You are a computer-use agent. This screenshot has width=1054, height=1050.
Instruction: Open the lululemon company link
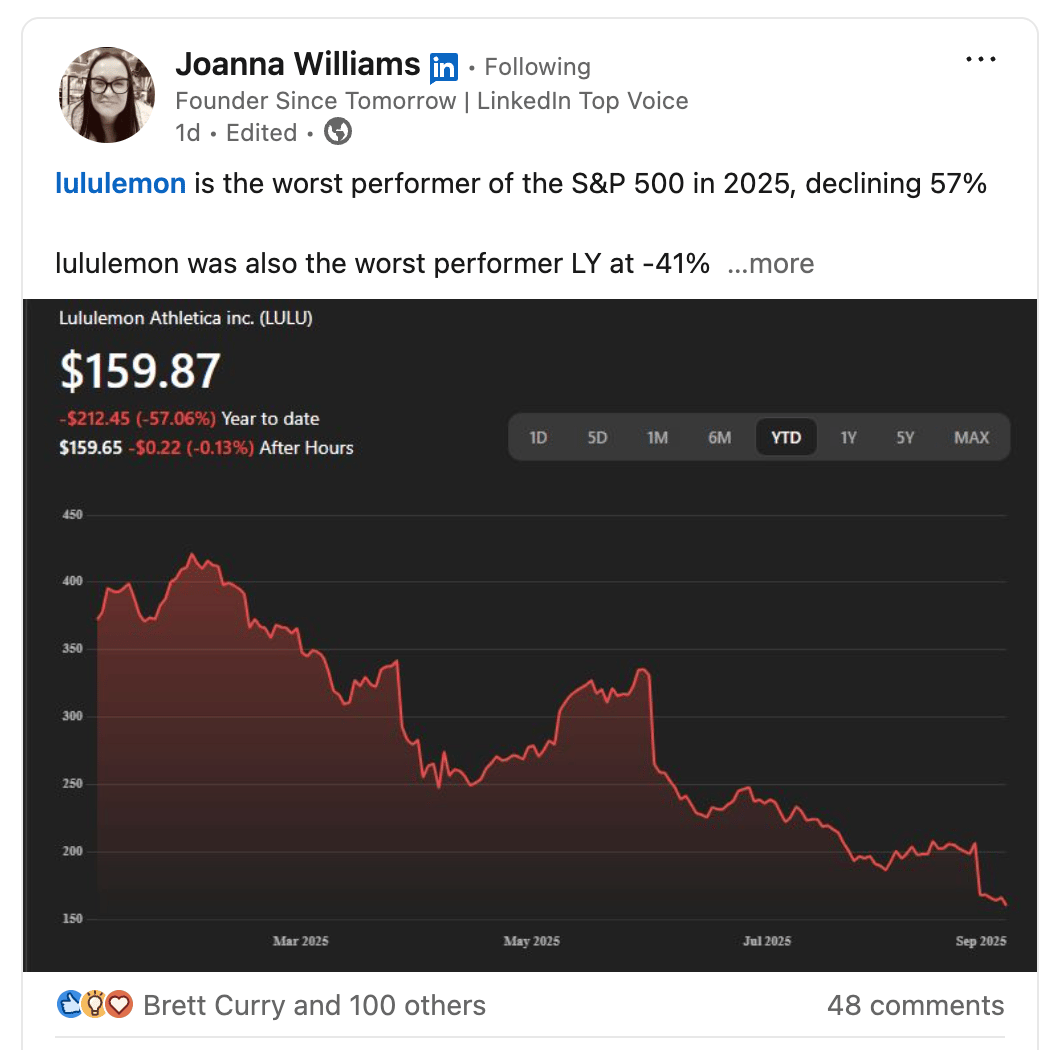point(120,184)
